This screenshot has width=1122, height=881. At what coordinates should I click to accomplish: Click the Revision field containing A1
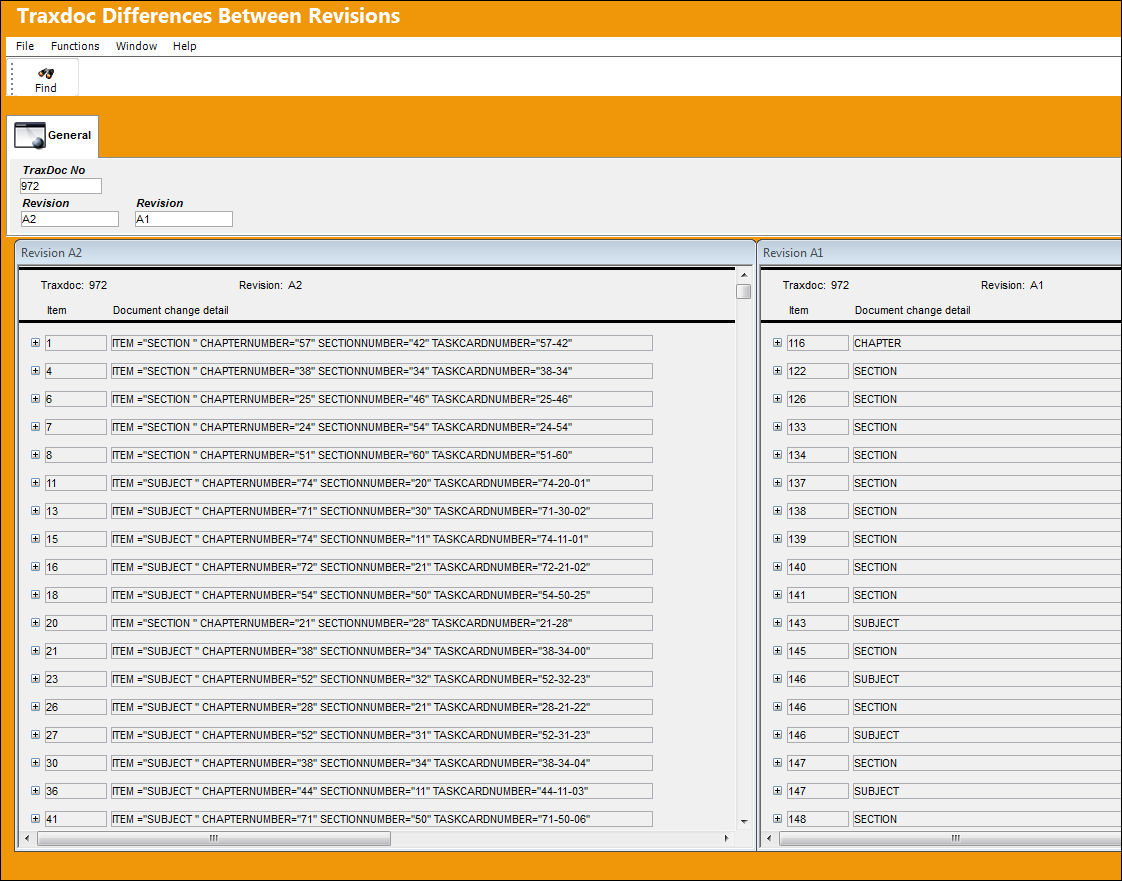tap(184, 219)
